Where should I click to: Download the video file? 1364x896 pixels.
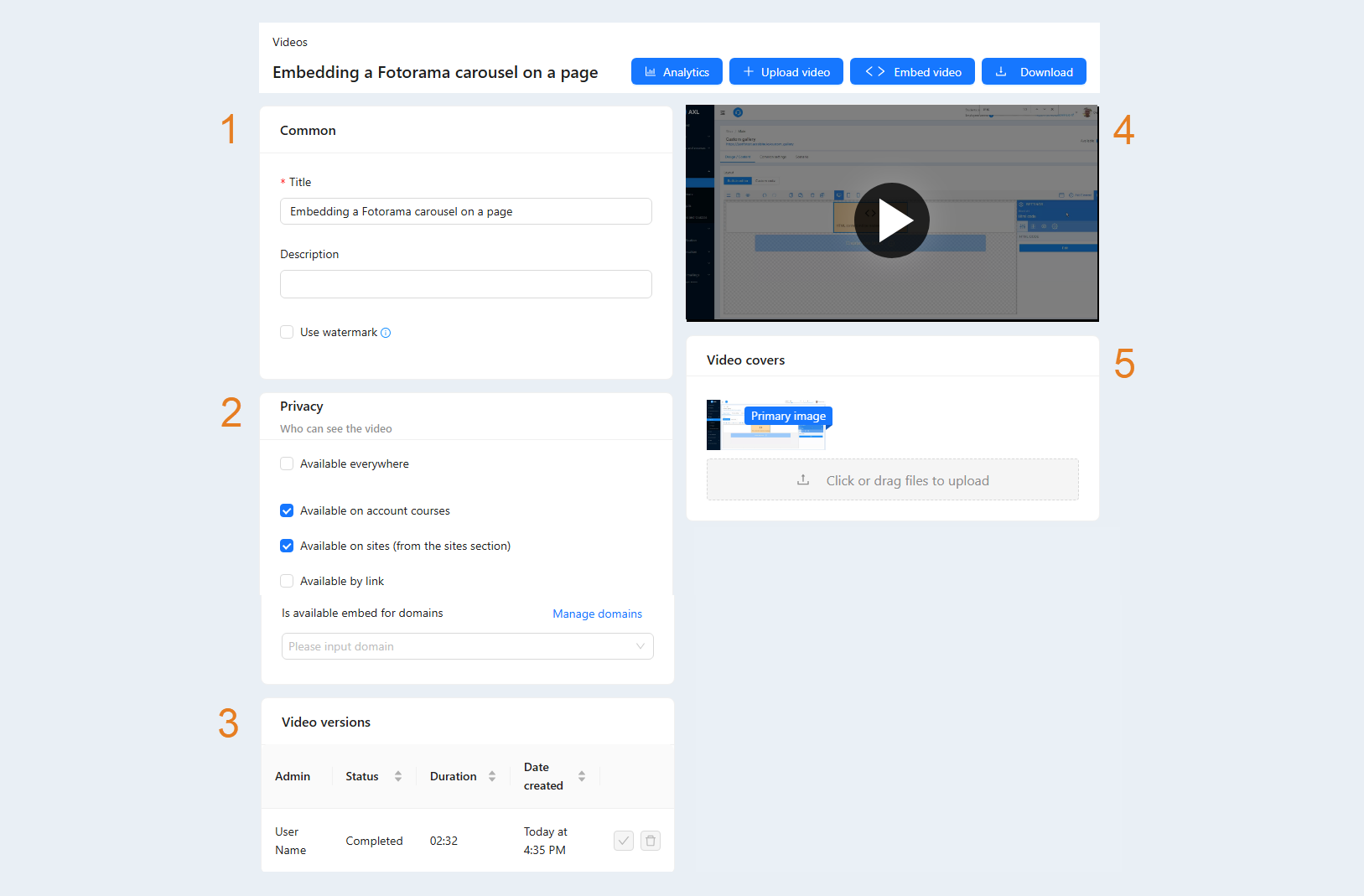[x=1034, y=72]
